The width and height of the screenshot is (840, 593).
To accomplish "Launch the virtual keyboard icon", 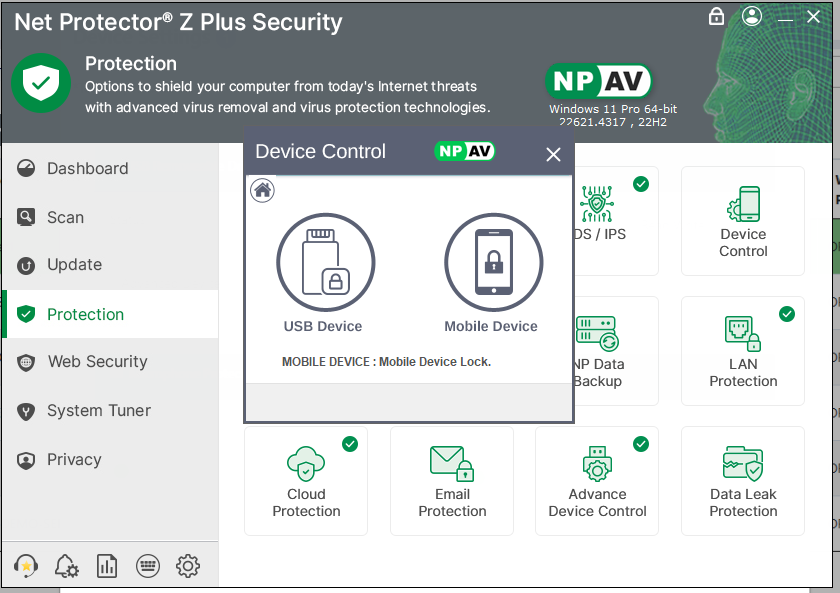I will point(148,566).
